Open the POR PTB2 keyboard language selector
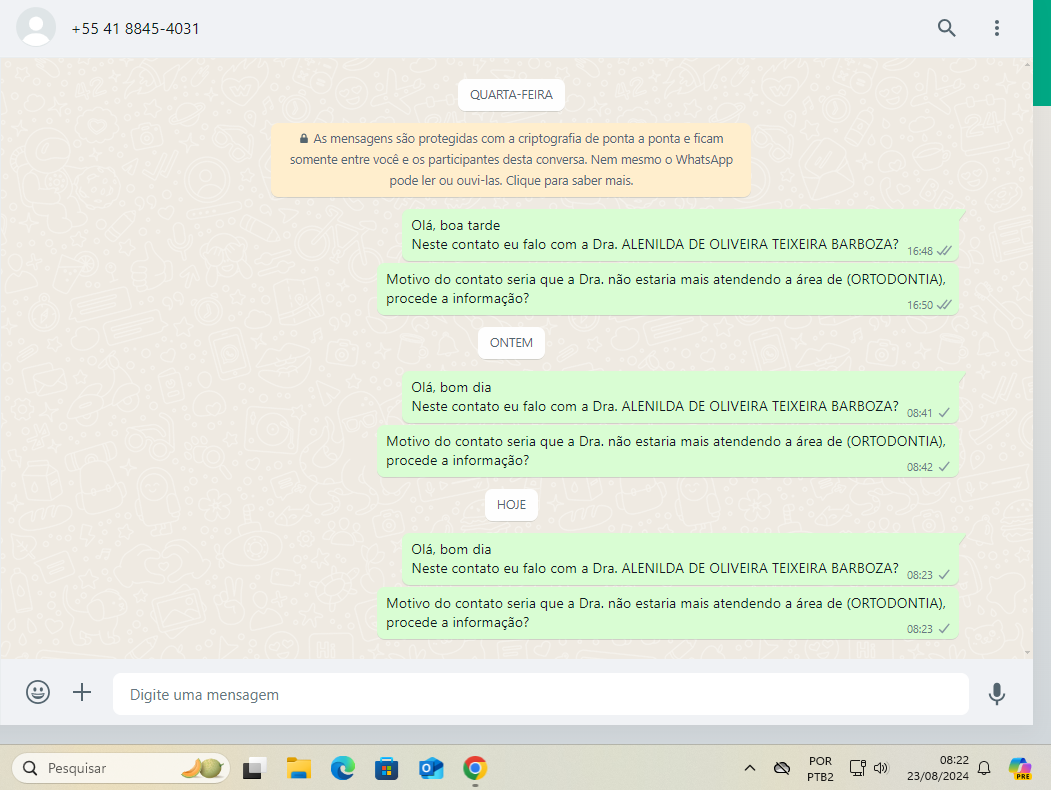Viewport: 1051px width, 790px height. (820, 769)
